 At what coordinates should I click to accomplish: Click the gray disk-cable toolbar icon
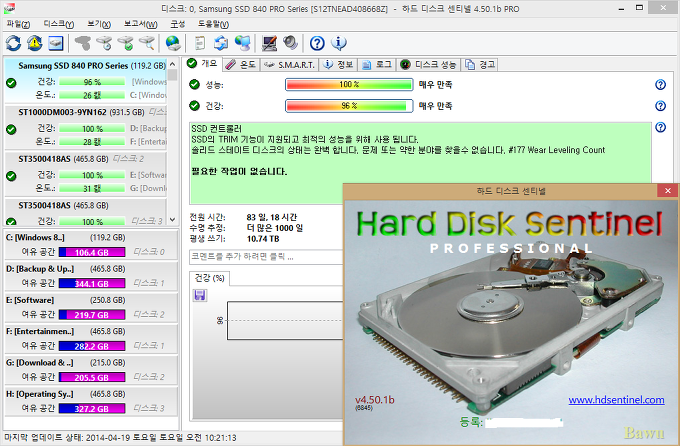82,43
